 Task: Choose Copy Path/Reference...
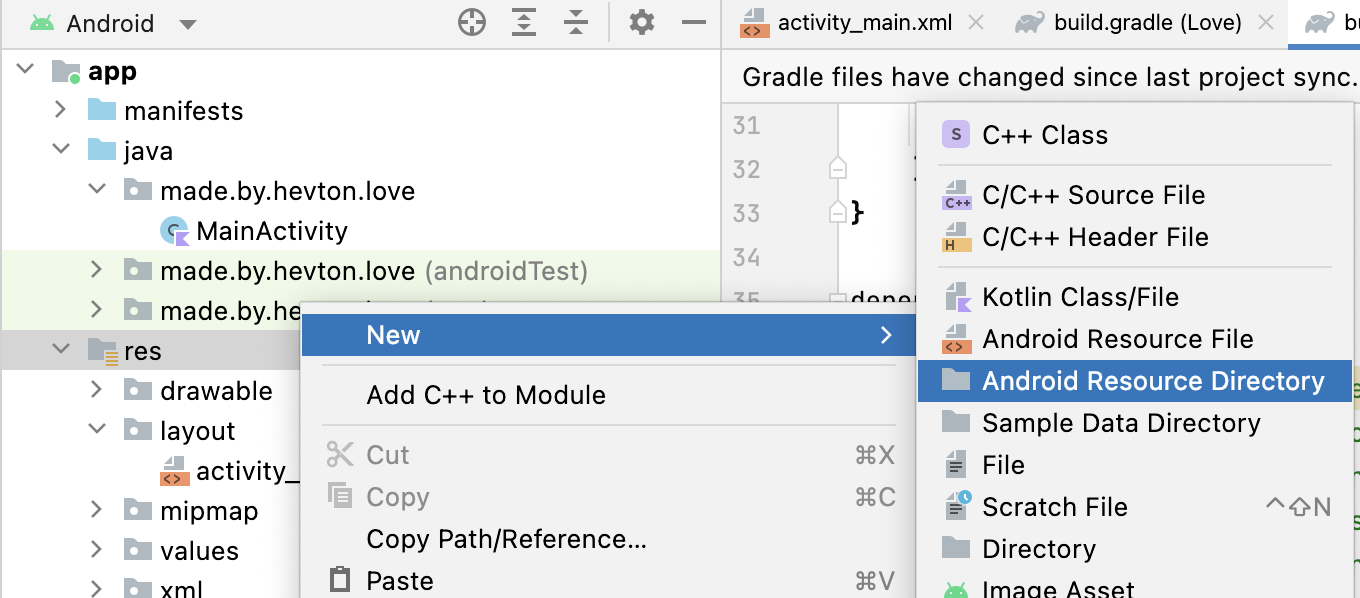pos(609,539)
